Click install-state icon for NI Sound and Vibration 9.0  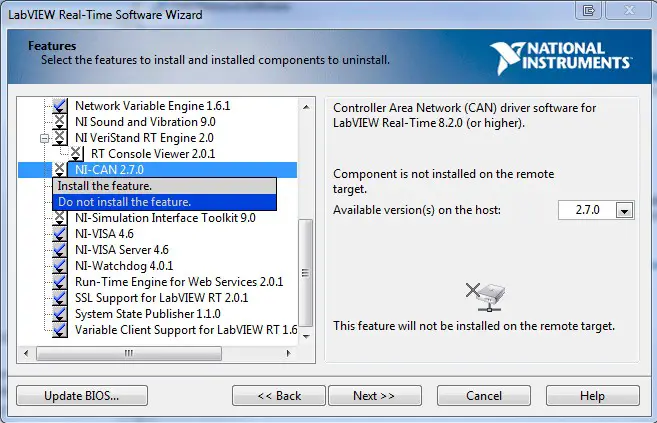coord(59,122)
